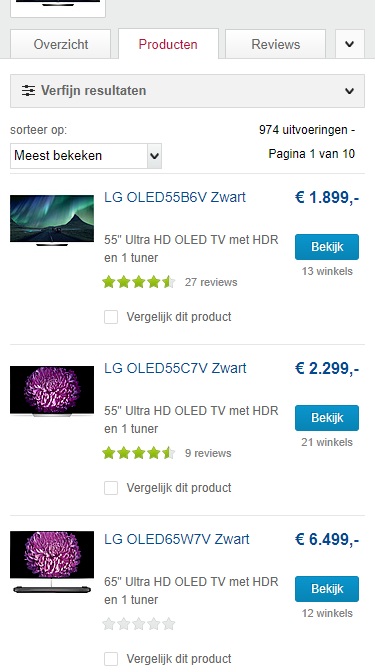Image resolution: width=375 pixels, height=667 pixels.
Task: Click Bekijk button for €1.899 LG OLED55B6V
Action: coord(327,247)
